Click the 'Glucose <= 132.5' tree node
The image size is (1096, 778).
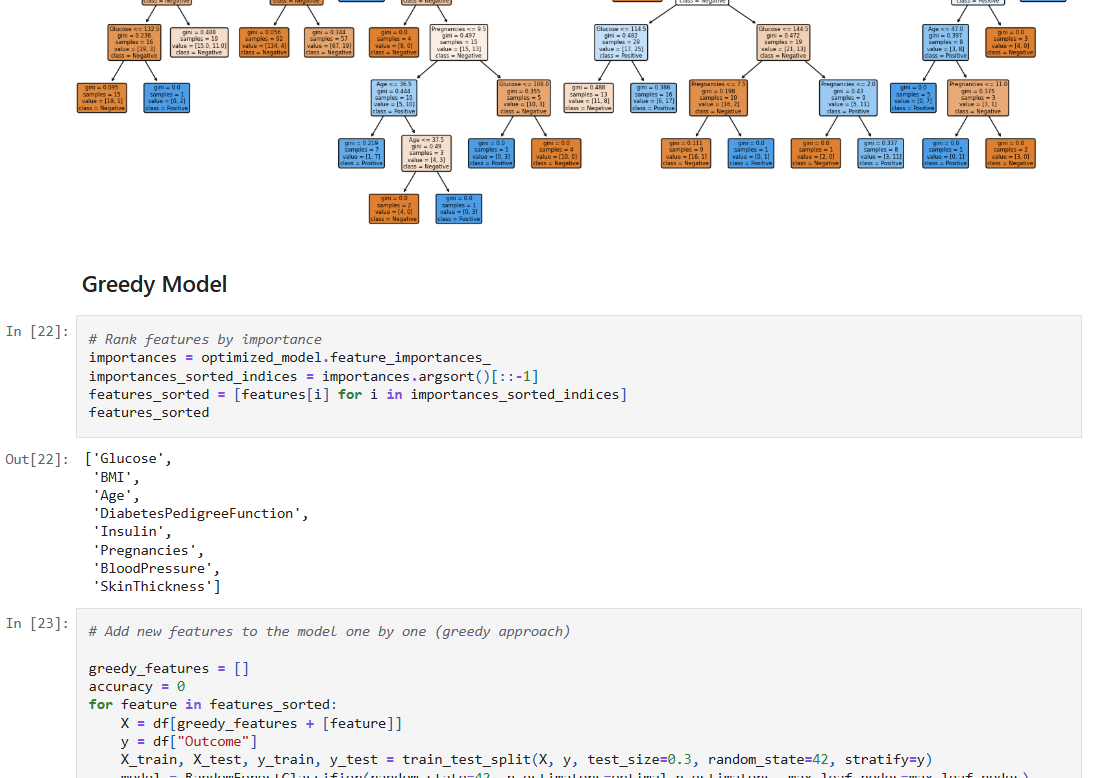(x=133, y=42)
